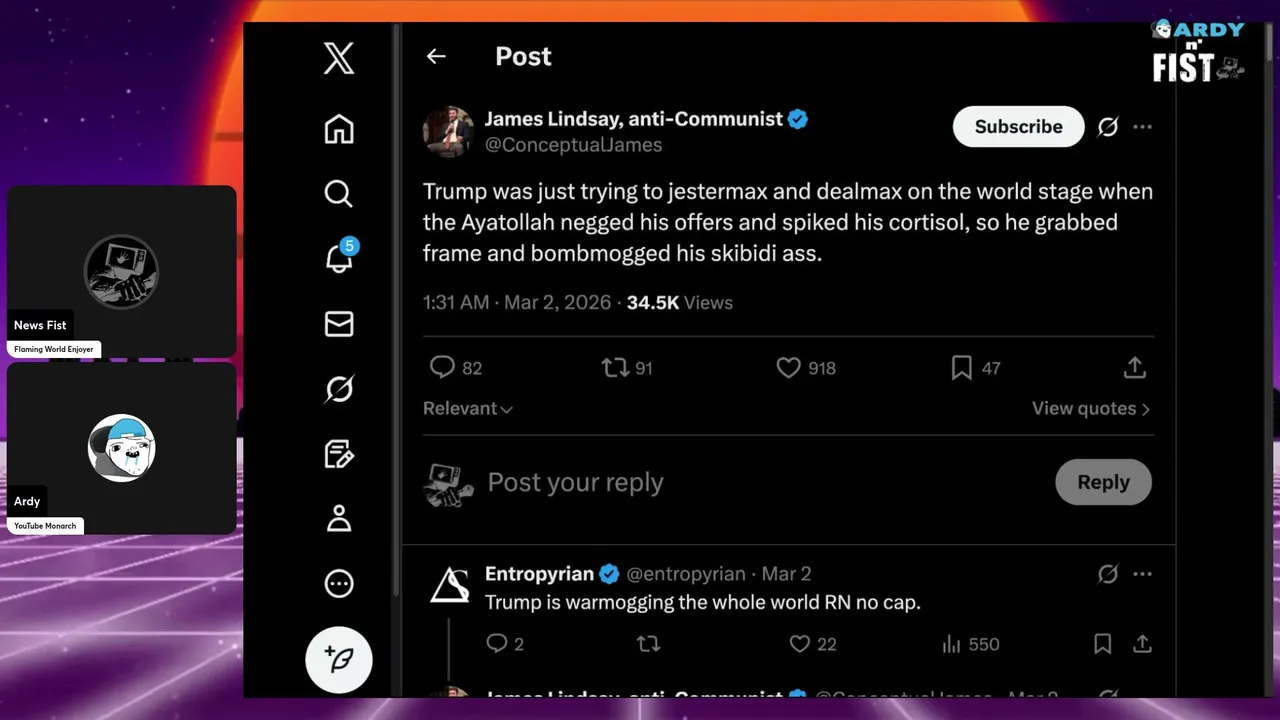Share the main post via upload icon
The width and height of the screenshot is (1280, 720).
pos(1134,368)
